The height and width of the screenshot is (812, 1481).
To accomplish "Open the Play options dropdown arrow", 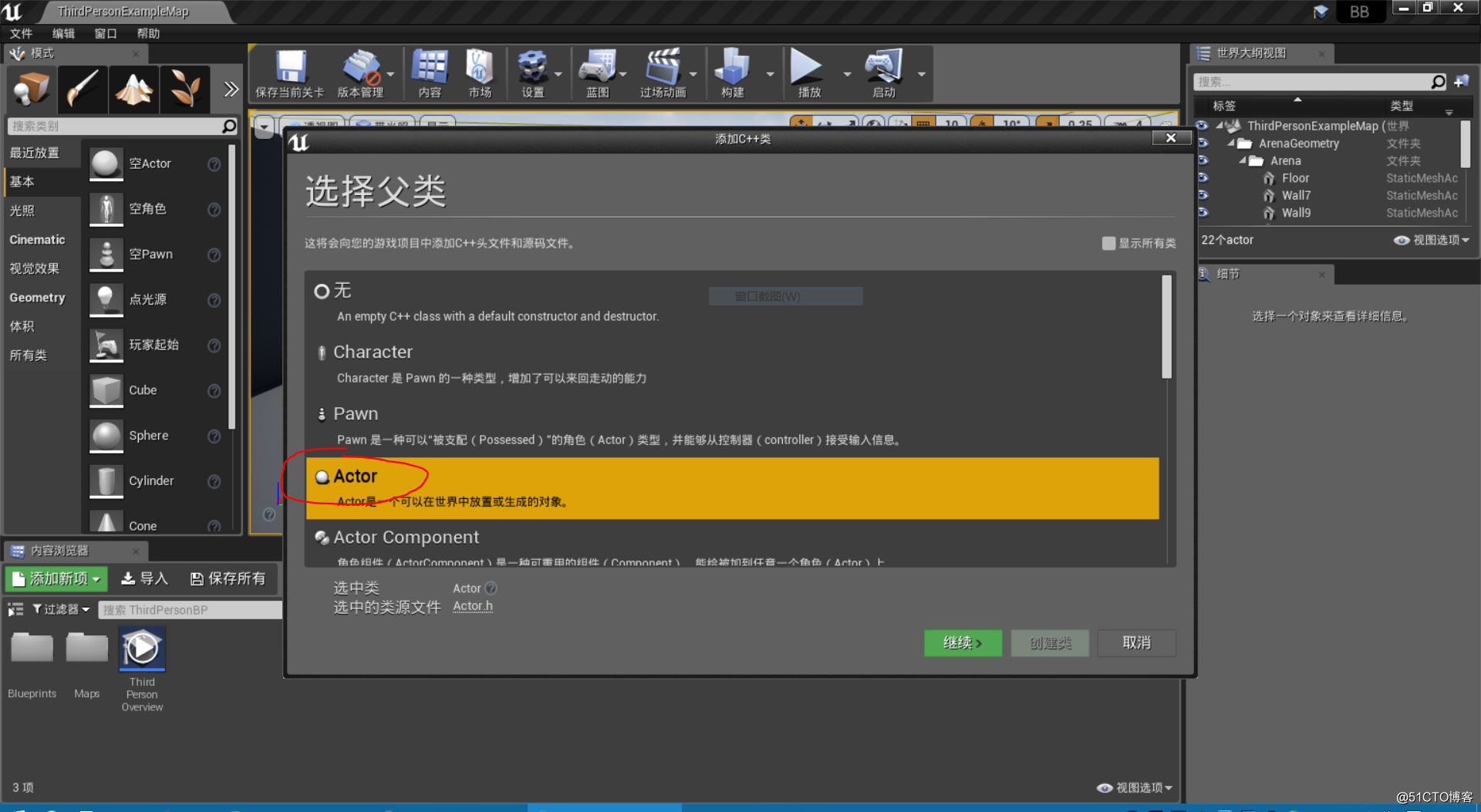I will (847, 74).
